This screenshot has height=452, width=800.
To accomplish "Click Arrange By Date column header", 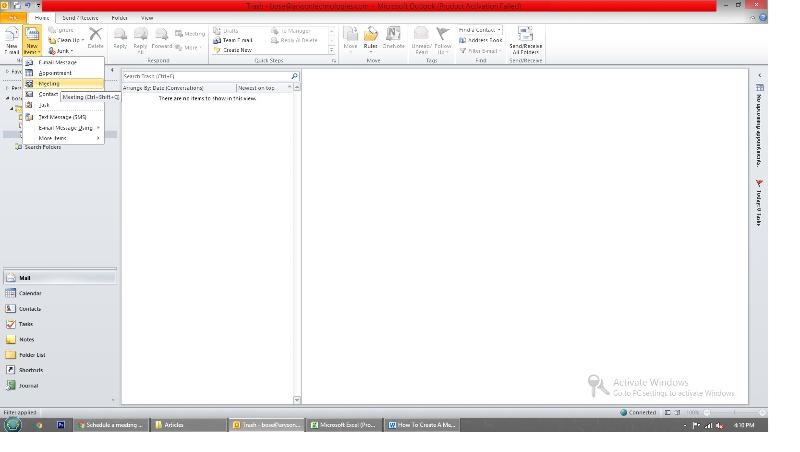I will coord(179,88).
